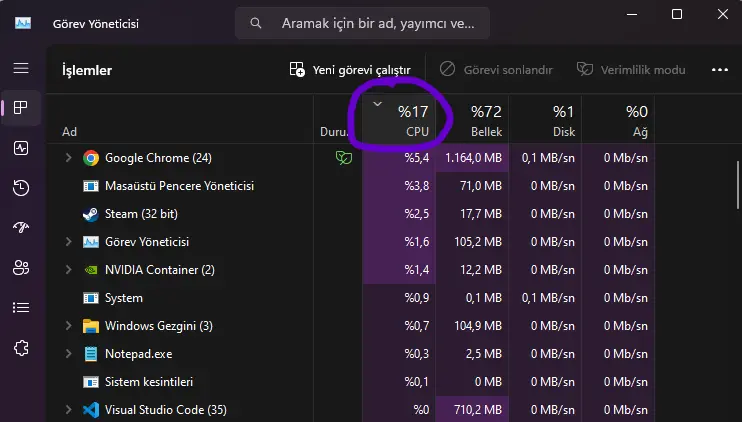The height and width of the screenshot is (422, 742).
Task: Click the CPU column sort chevron
Action: click(377, 104)
